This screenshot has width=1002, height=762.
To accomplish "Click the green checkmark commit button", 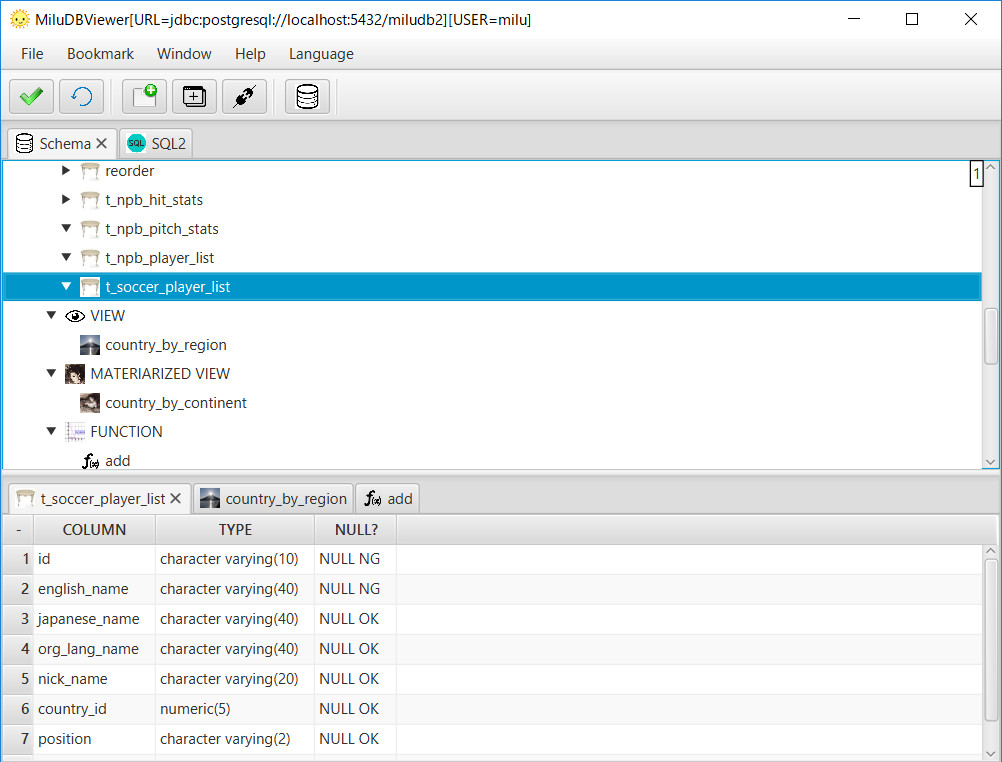I will (x=31, y=97).
